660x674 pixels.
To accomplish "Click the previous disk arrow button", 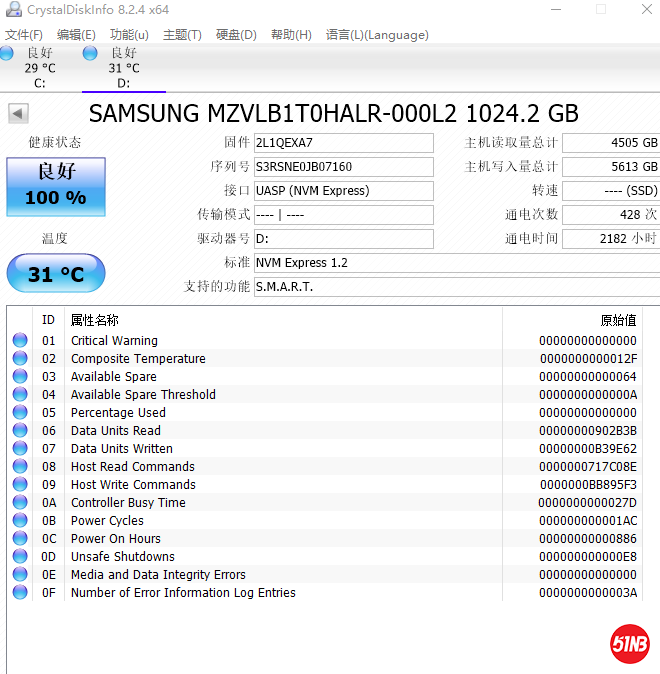I will pos(18,114).
